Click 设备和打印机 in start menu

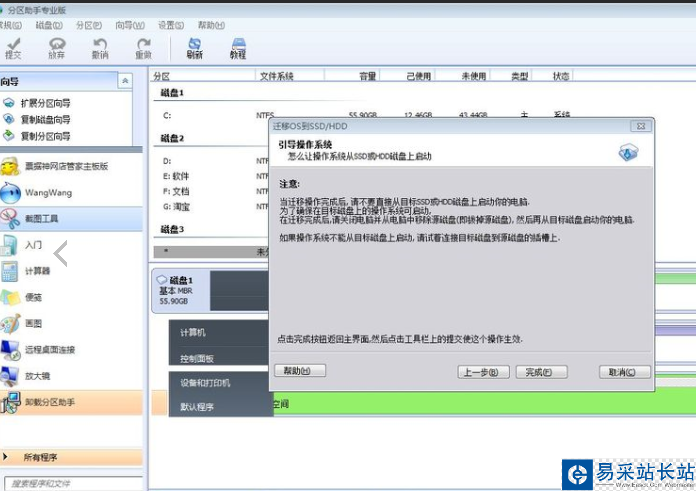(x=205, y=383)
